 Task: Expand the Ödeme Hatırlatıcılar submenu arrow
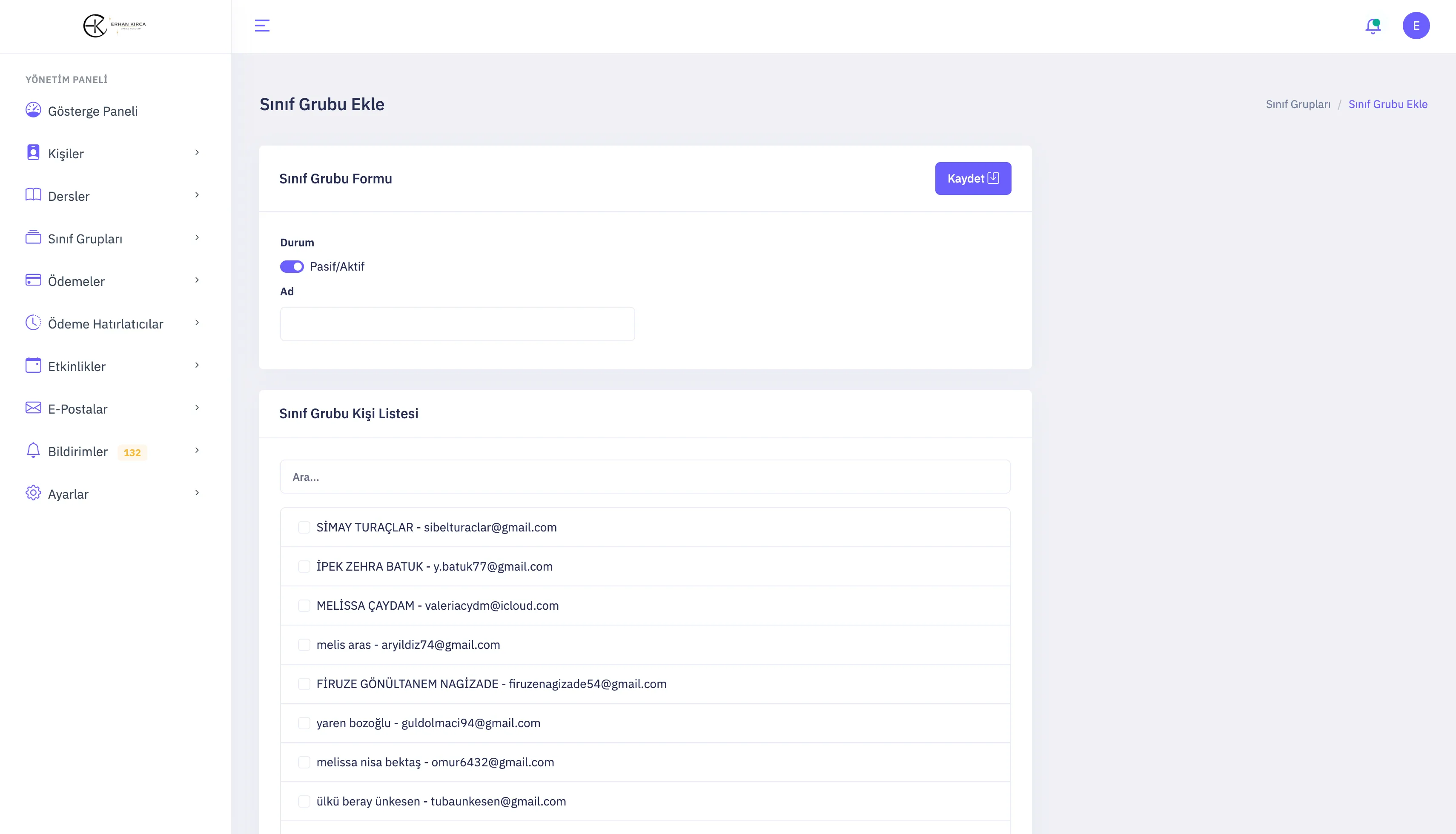(197, 323)
